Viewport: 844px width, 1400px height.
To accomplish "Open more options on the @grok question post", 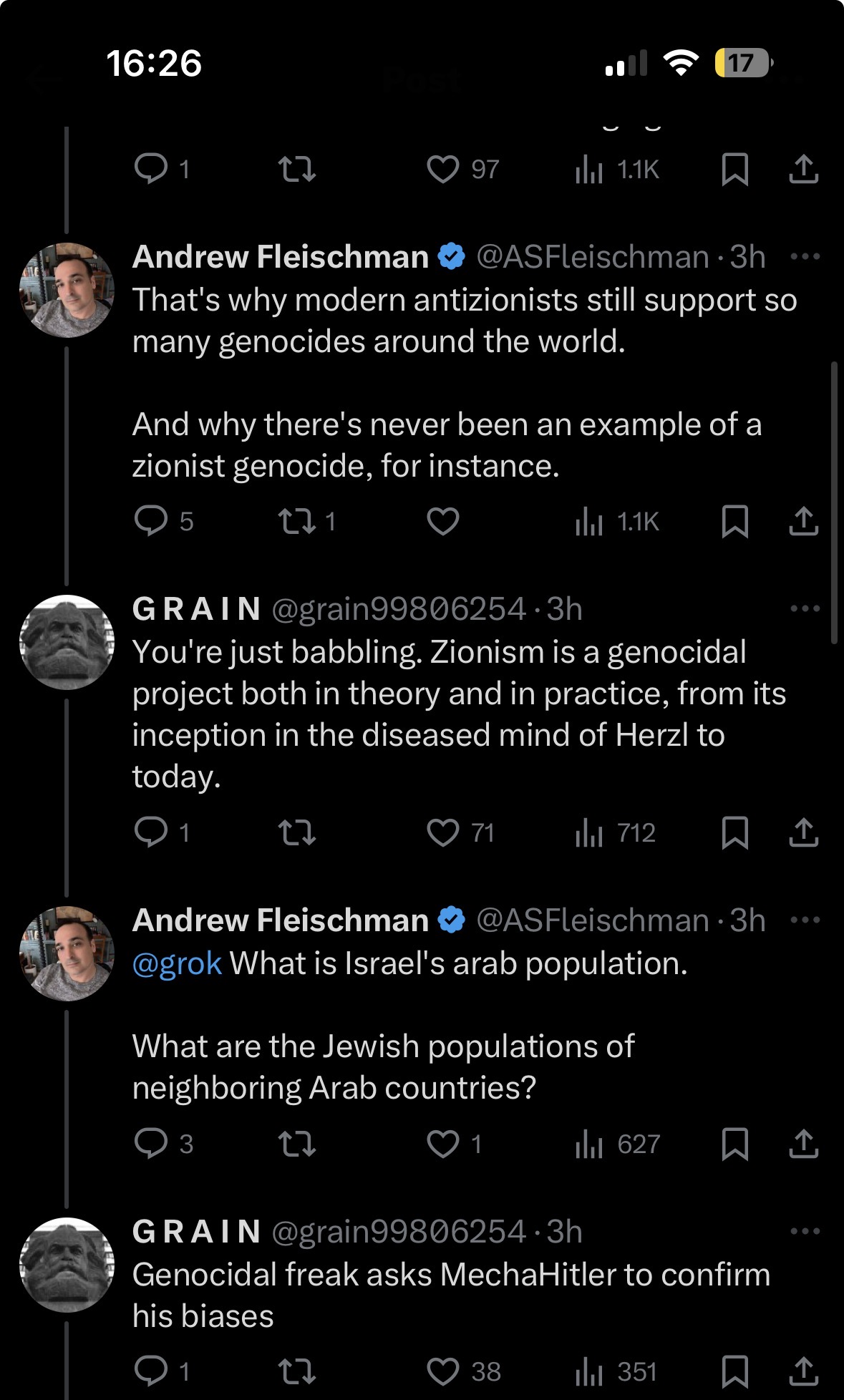I will tap(805, 920).
